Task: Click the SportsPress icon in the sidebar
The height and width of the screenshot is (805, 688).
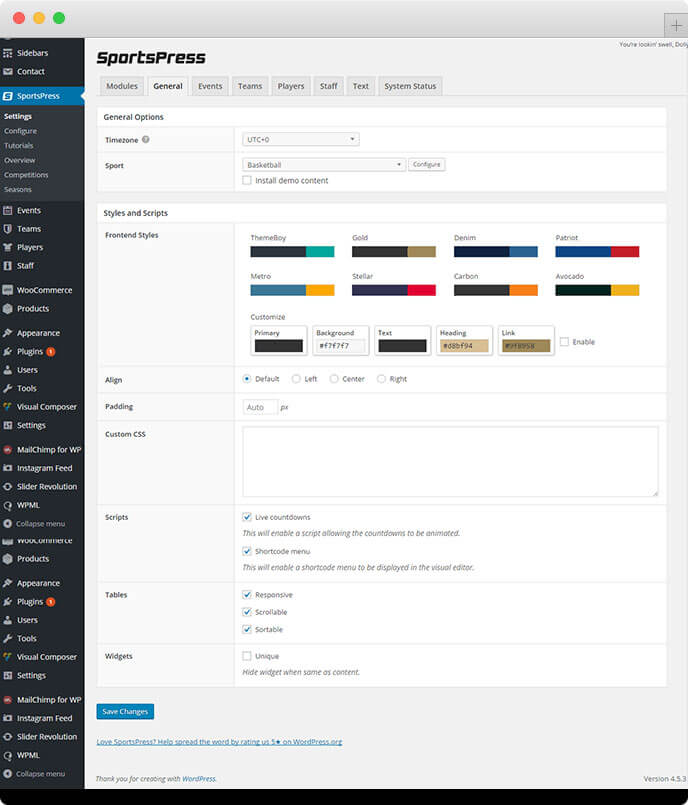Action: coord(8,96)
